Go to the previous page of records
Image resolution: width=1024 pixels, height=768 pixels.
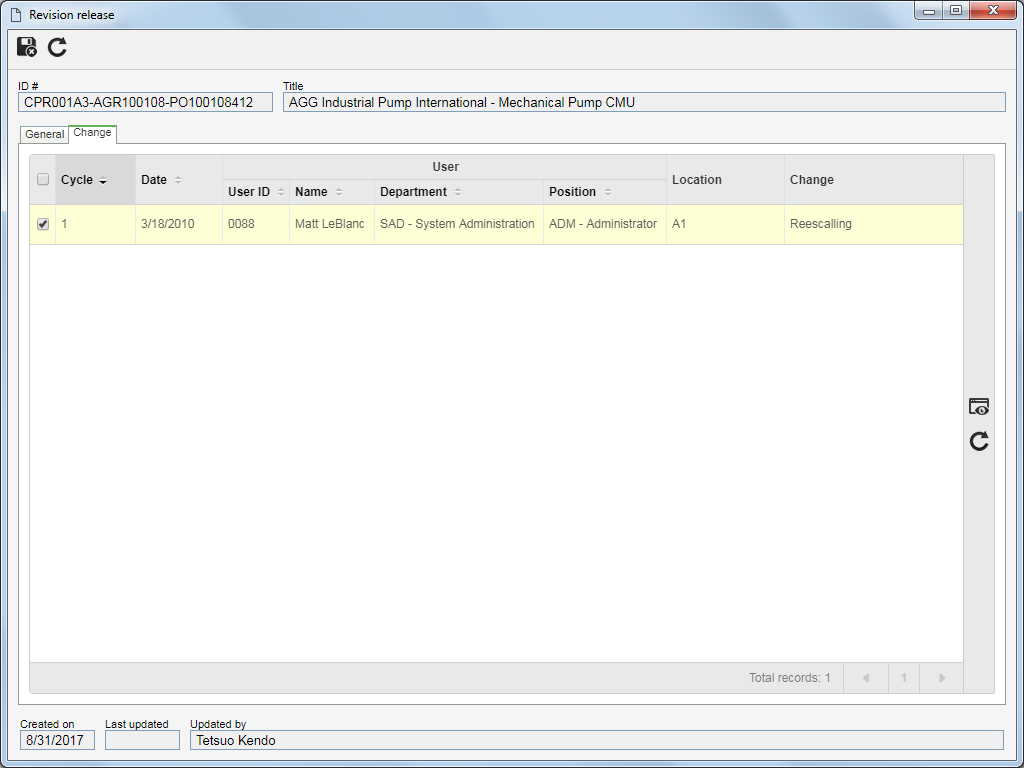(866, 678)
